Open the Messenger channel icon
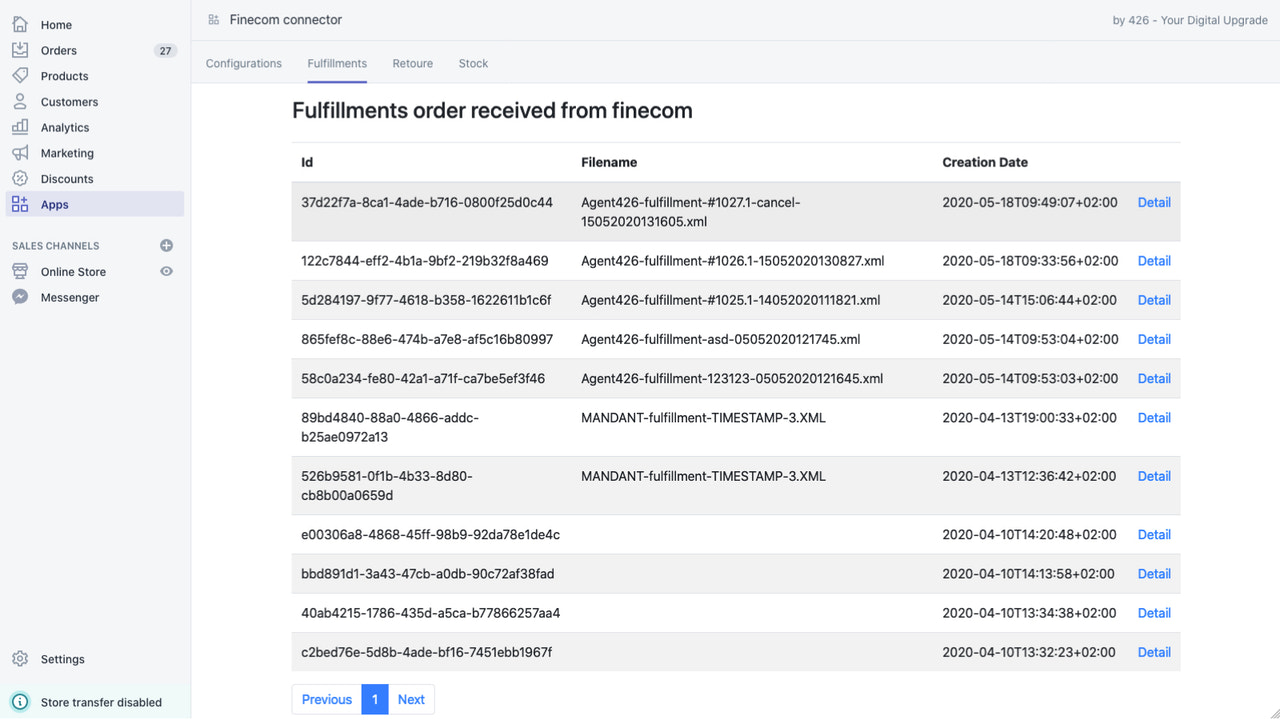 click(x=22, y=296)
